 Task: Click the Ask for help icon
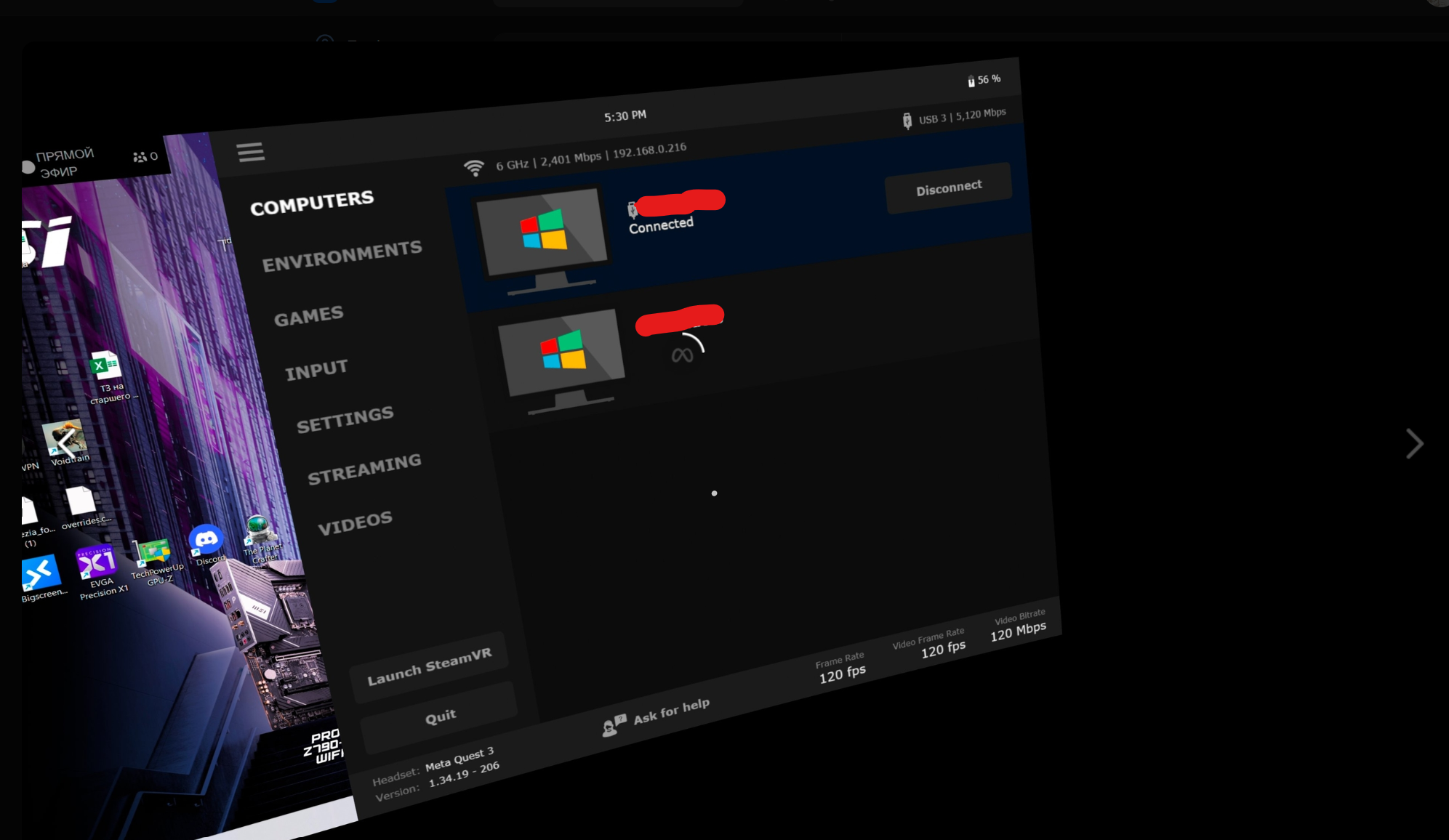[x=614, y=725]
